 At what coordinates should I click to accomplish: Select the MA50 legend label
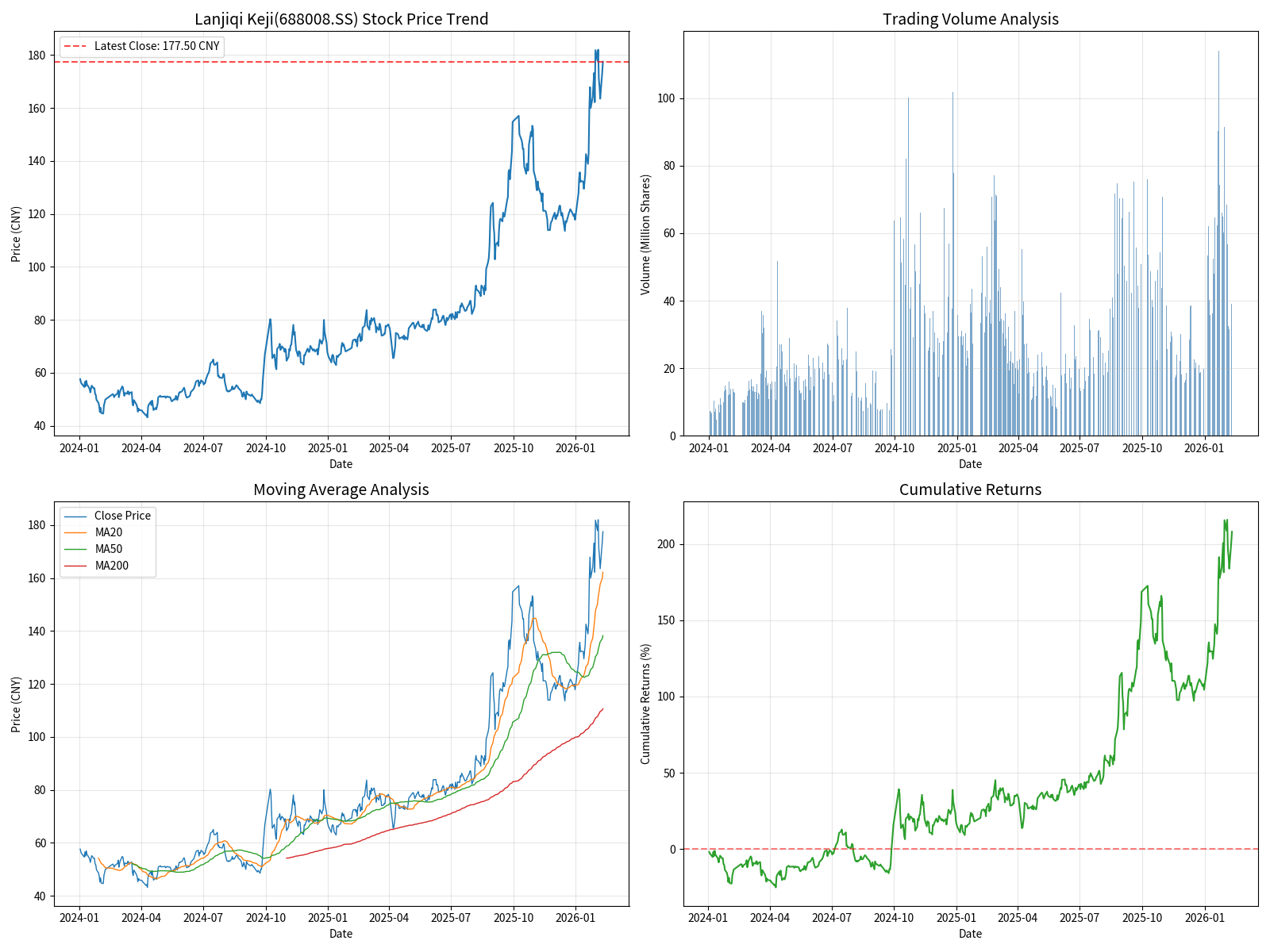tap(109, 549)
